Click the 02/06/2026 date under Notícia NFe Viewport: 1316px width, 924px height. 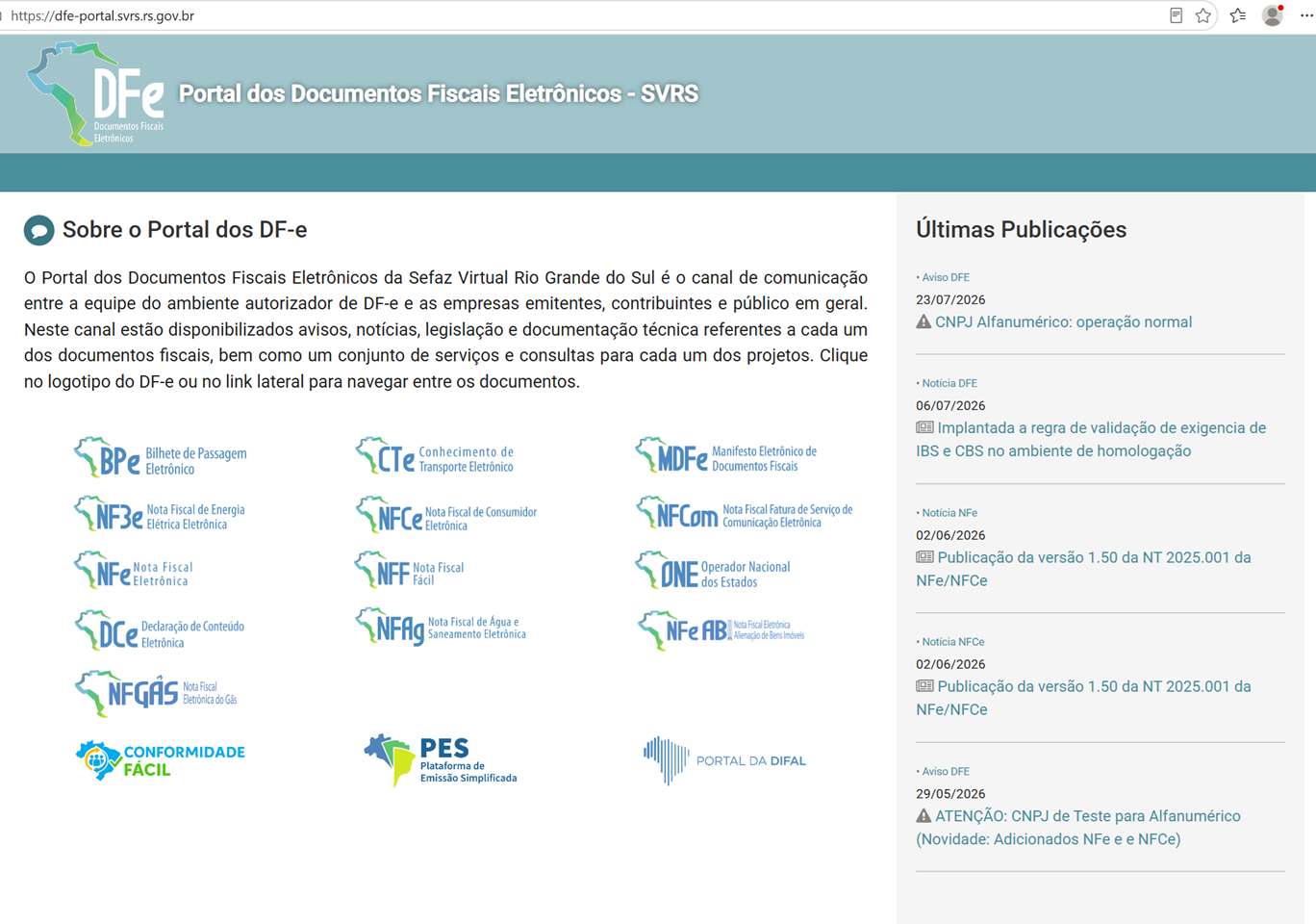click(950, 535)
